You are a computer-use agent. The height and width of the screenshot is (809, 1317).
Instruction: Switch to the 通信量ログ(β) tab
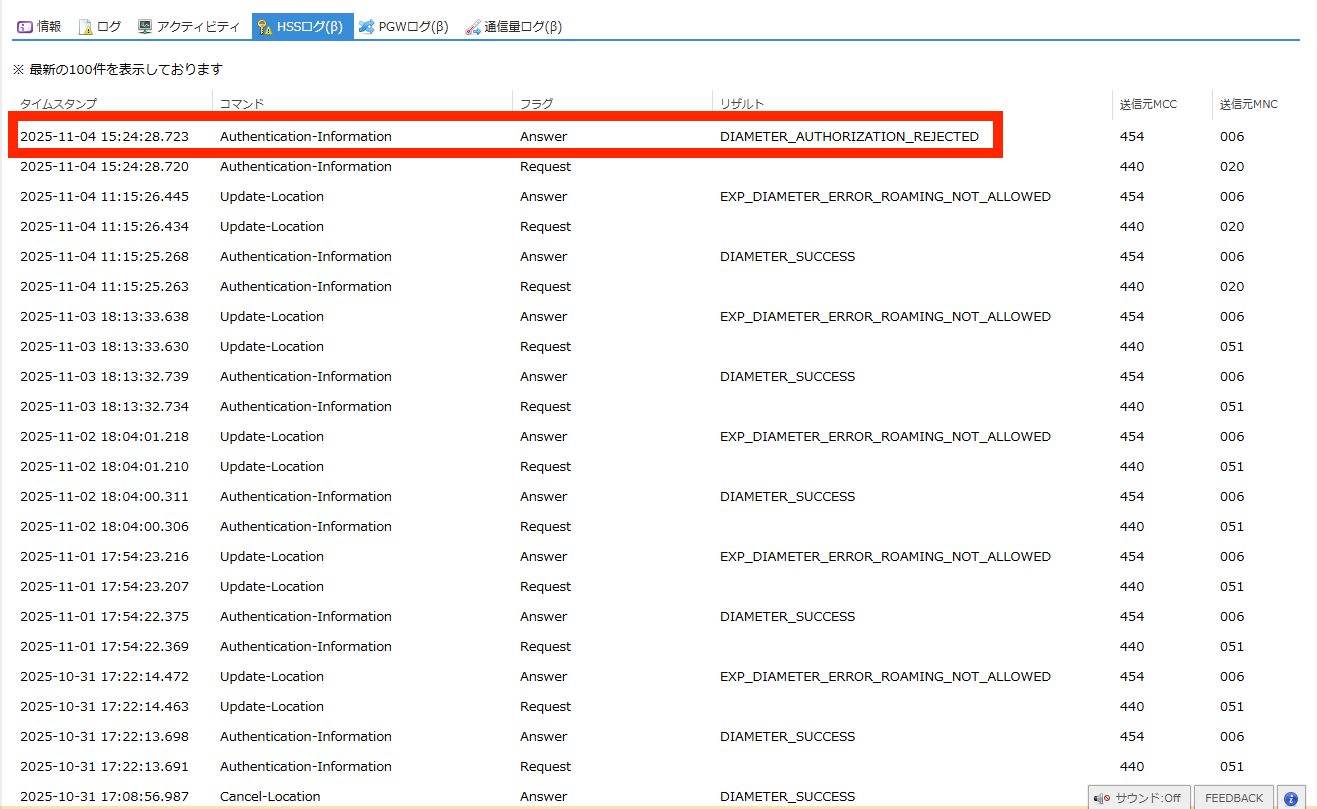pos(514,27)
